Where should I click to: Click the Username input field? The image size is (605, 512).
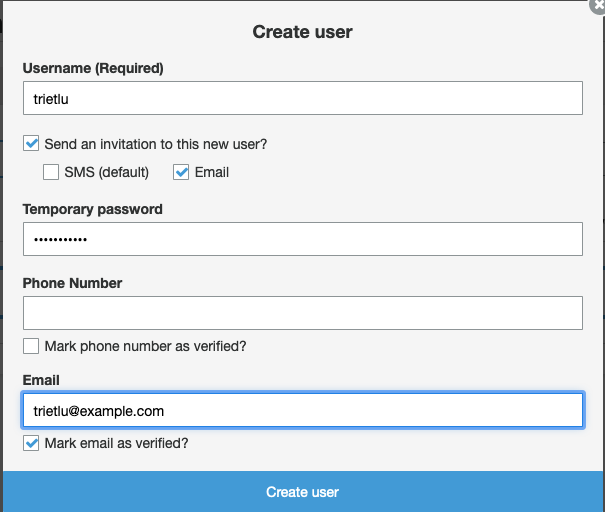(x=302, y=98)
